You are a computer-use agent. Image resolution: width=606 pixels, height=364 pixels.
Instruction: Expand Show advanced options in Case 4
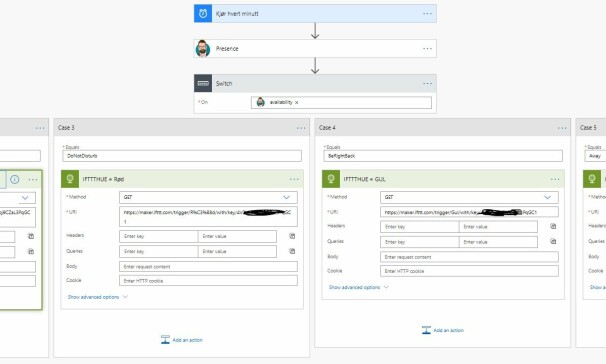pyautogui.click(x=358, y=287)
